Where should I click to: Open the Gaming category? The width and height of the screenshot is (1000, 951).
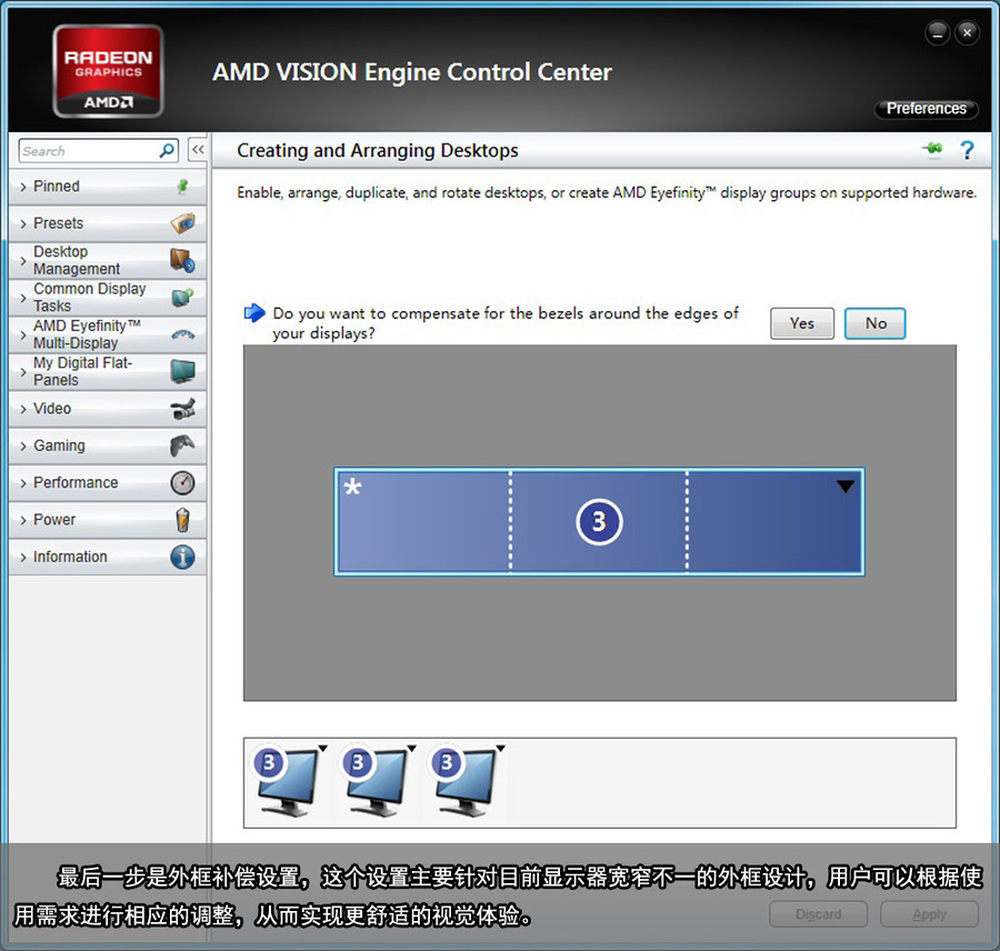107,446
